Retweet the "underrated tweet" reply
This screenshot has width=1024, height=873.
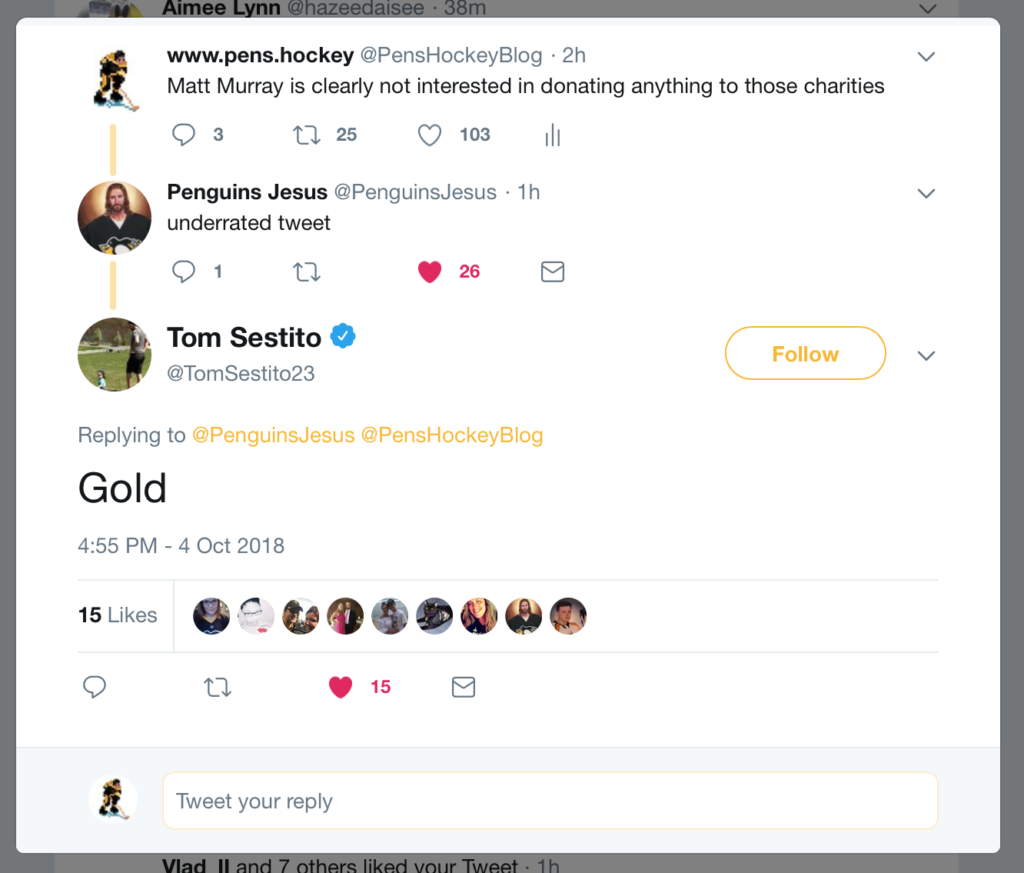(x=306, y=271)
